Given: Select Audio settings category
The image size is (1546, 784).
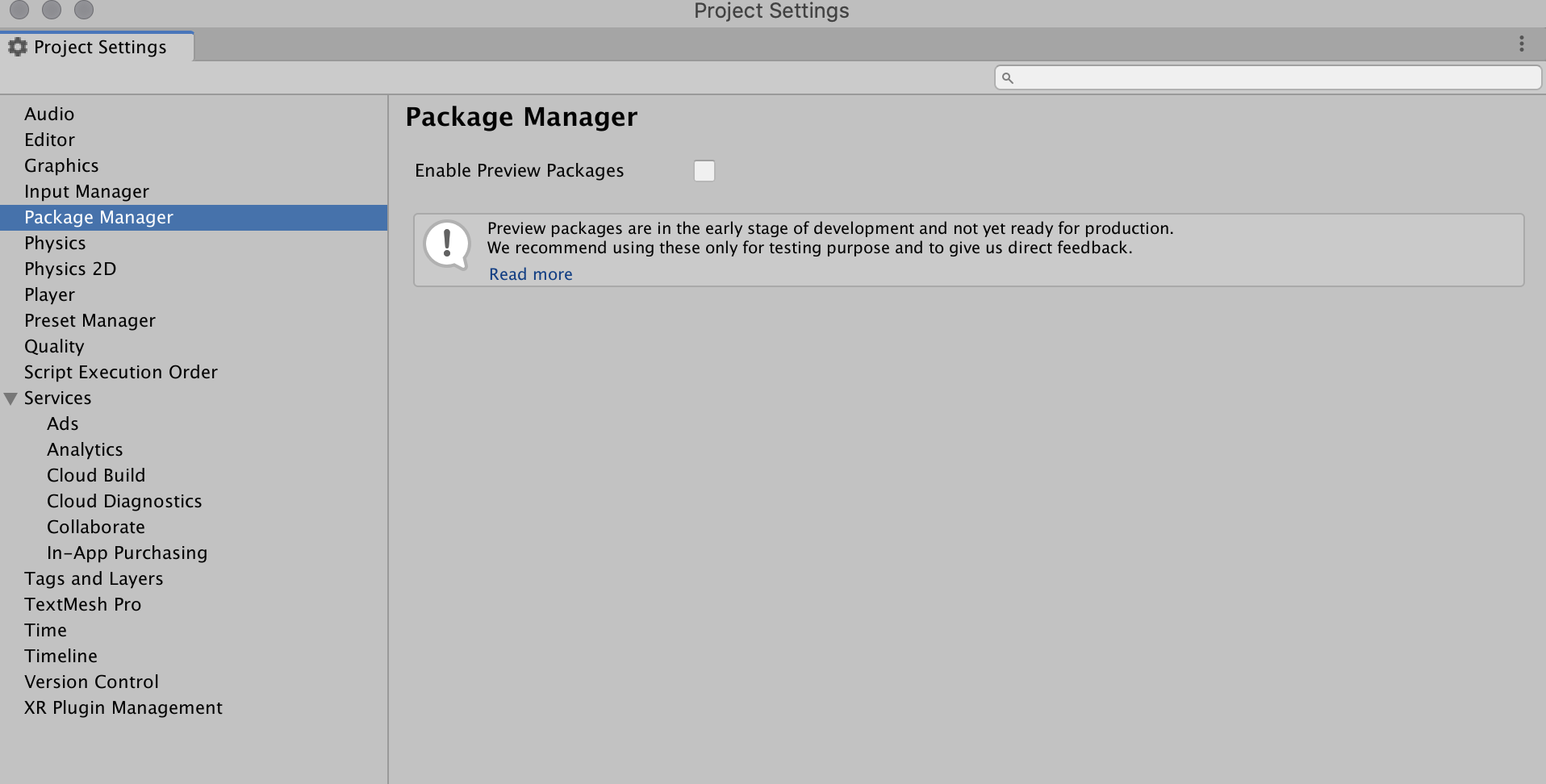Looking at the screenshot, I should 49,114.
